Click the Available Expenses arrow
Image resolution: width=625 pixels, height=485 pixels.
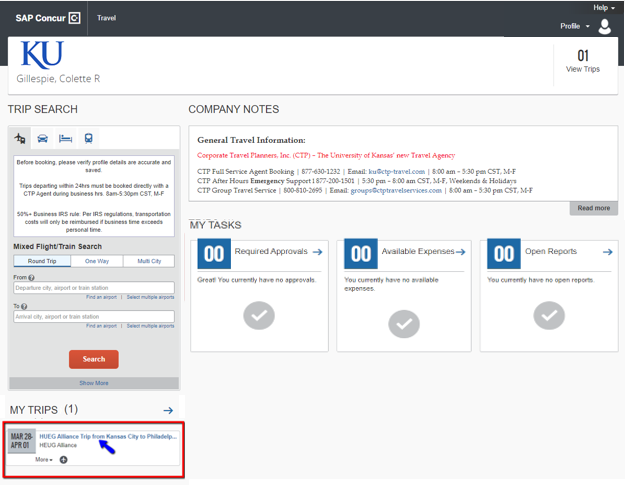(460, 252)
